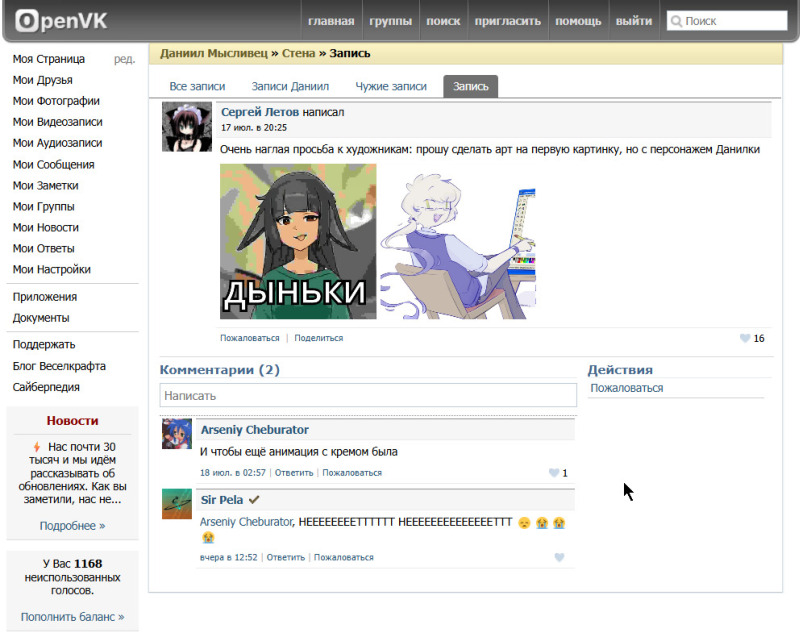Viewport: 807px width, 637px height.
Task: Open the ДЫНЬКИ image attachment
Action: [298, 241]
